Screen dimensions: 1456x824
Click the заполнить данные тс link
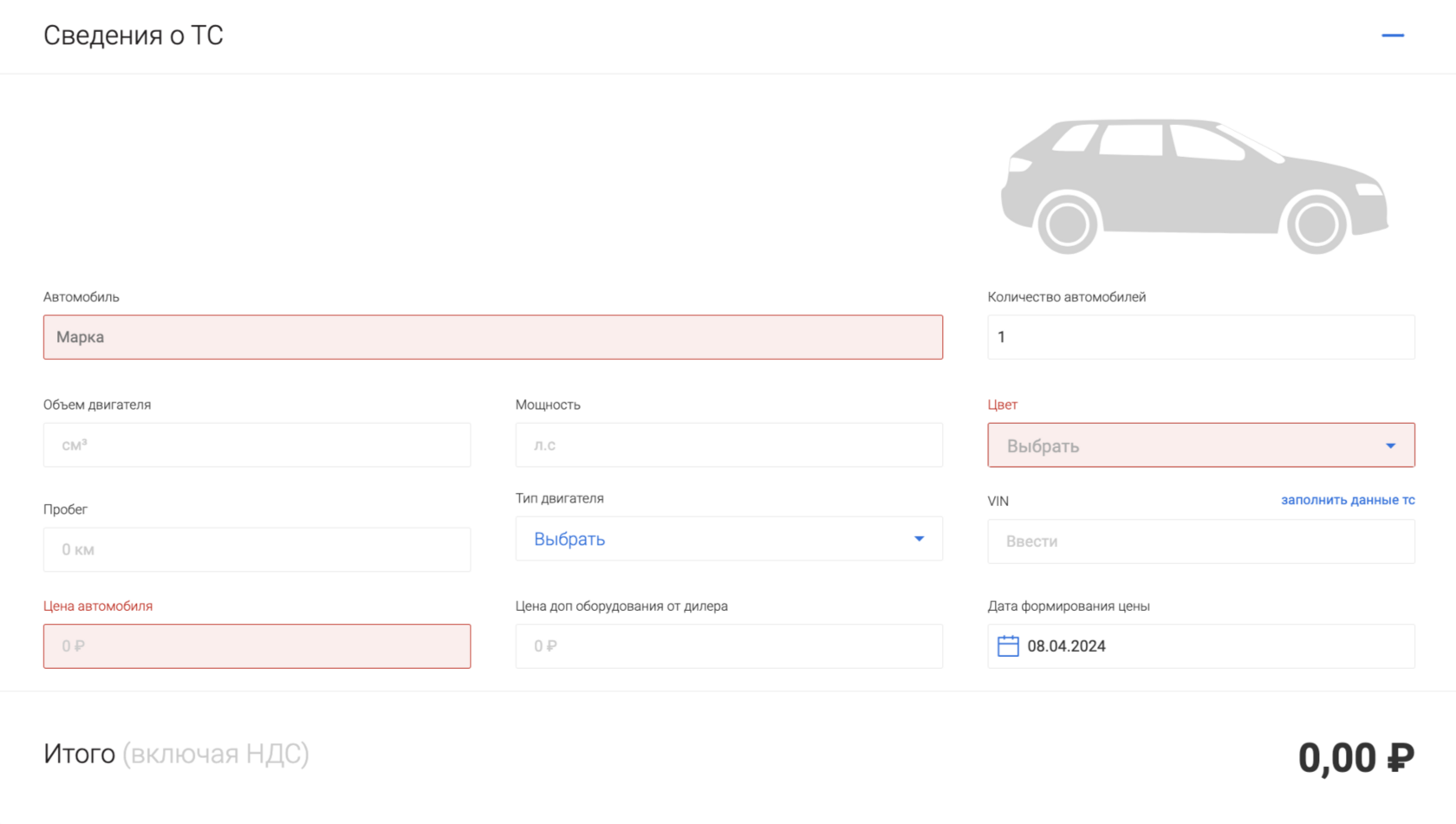1348,500
